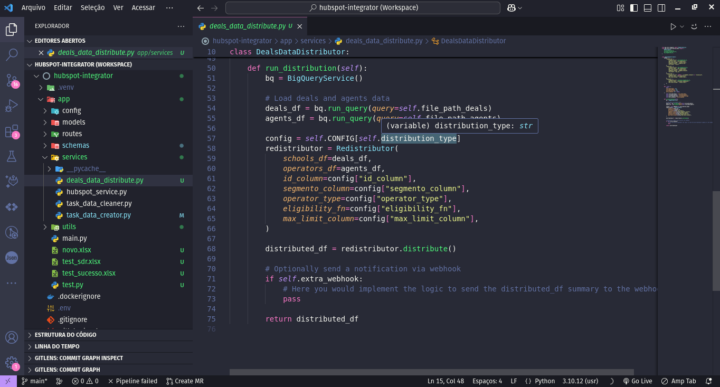This screenshot has height=387, width=720.
Task: Close deals_data_distribute.py in open editors list
Action: tap(41, 53)
